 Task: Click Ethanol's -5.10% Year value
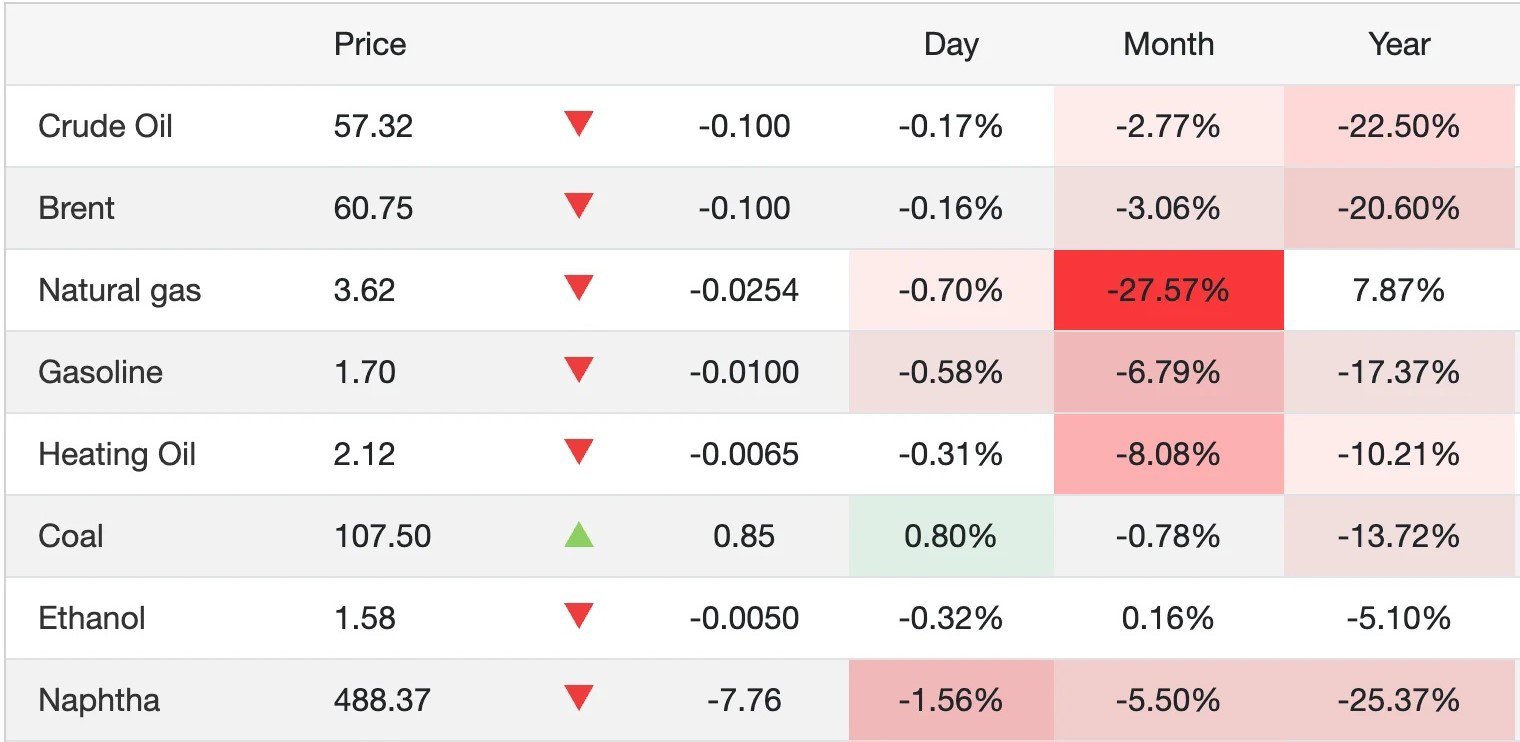1399,618
